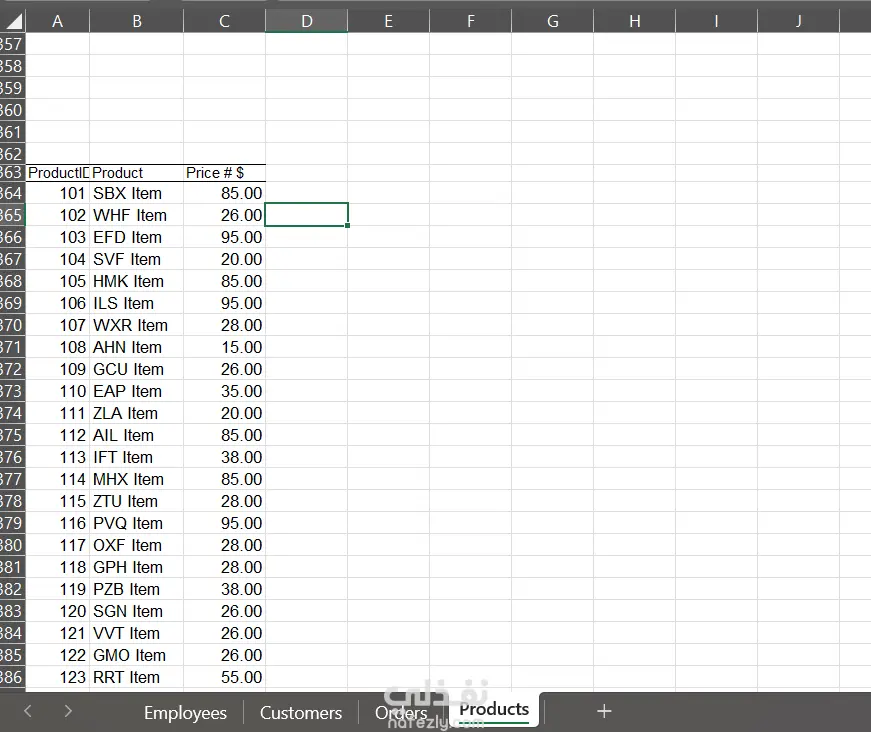Select column B header

137,21
